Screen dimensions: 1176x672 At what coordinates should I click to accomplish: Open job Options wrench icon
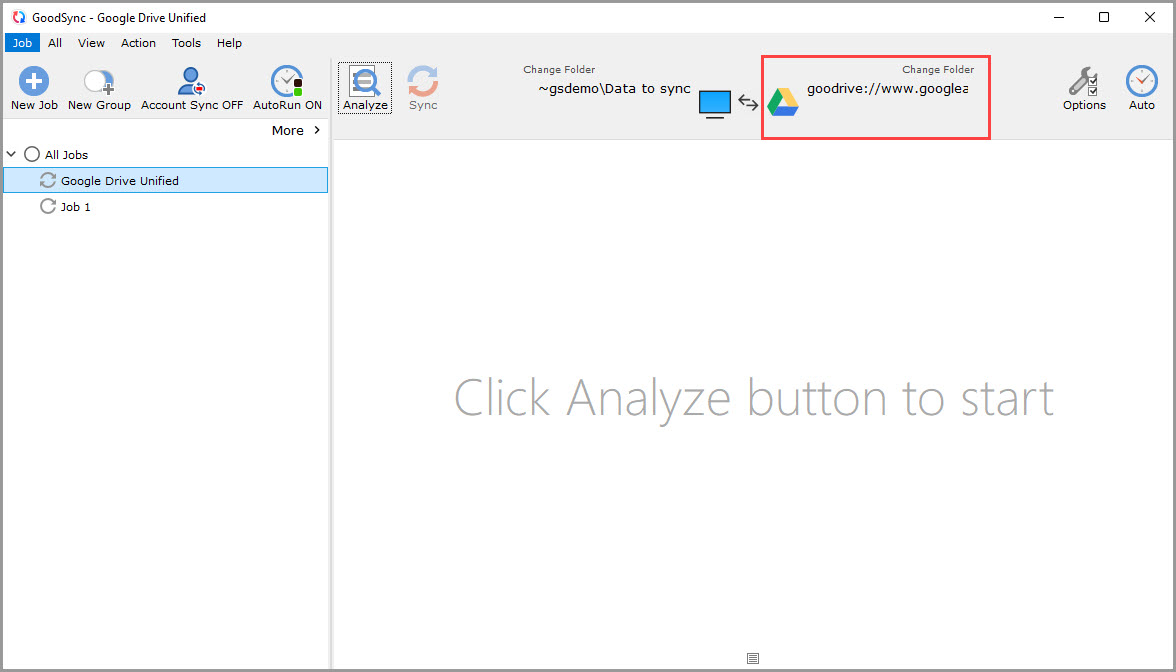coord(1084,81)
